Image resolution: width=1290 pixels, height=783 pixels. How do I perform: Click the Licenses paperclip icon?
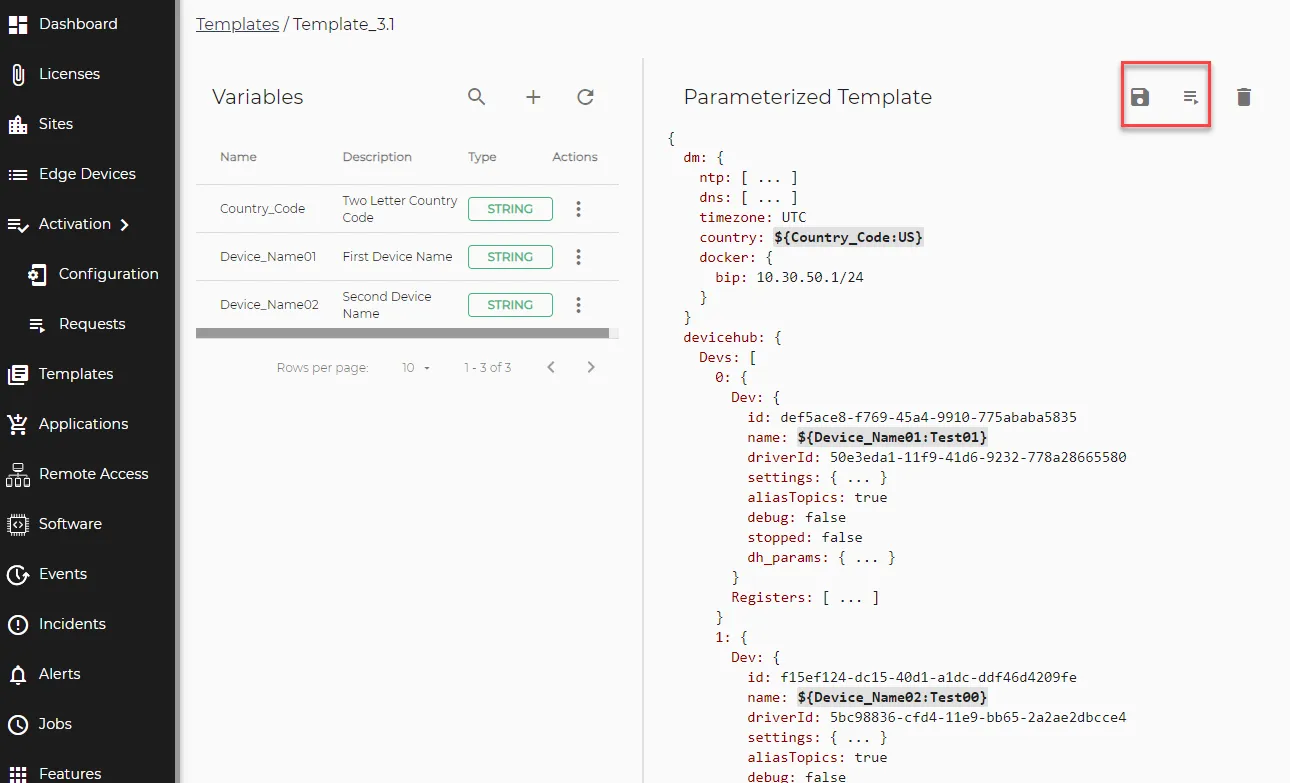[x=18, y=74]
